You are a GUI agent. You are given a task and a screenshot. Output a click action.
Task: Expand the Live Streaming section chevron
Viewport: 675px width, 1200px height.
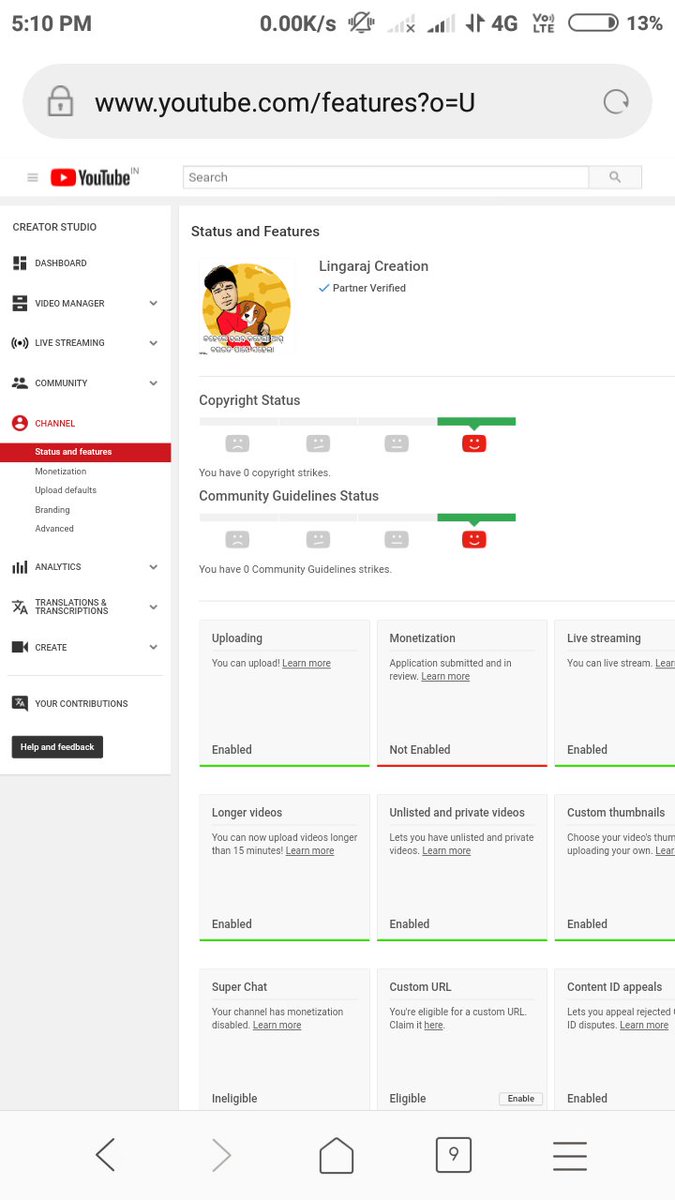pyautogui.click(x=153, y=343)
